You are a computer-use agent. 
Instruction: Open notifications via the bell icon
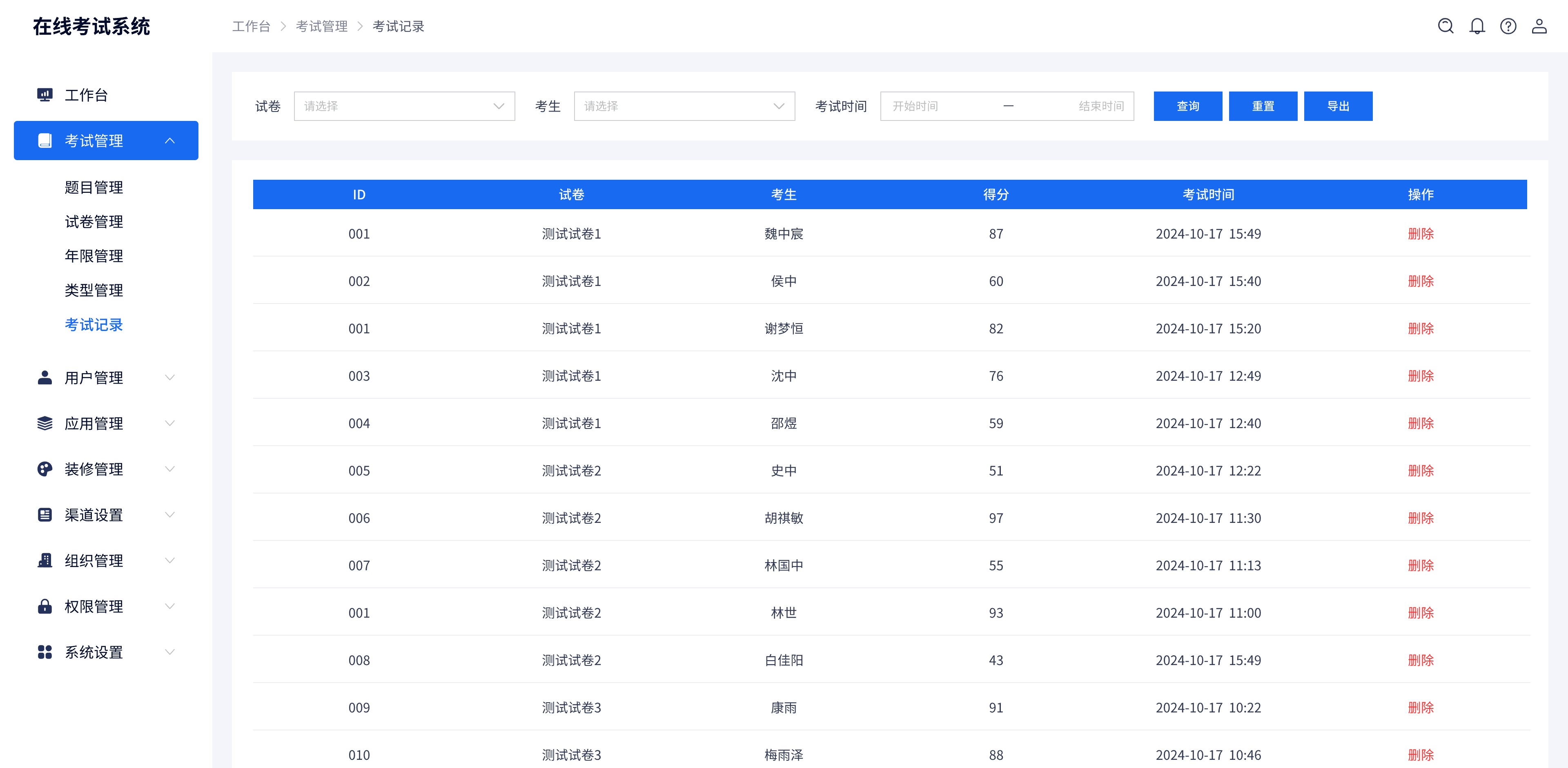point(1477,26)
